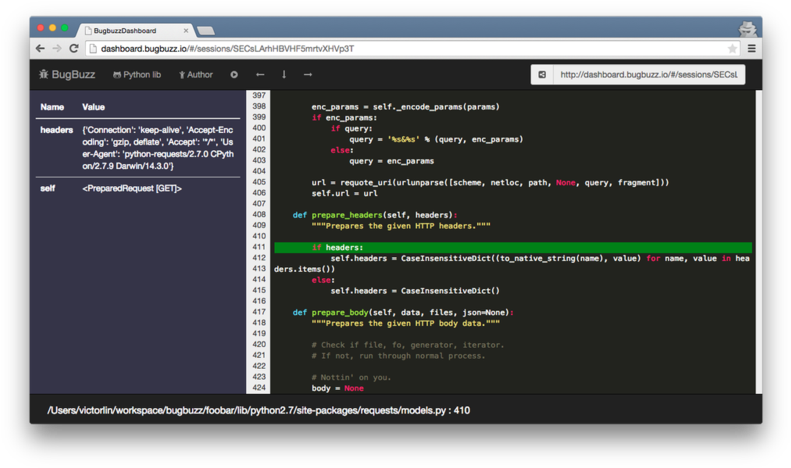Click the headers dictionary value text
This screenshot has width=791, height=468.
click(x=158, y=148)
